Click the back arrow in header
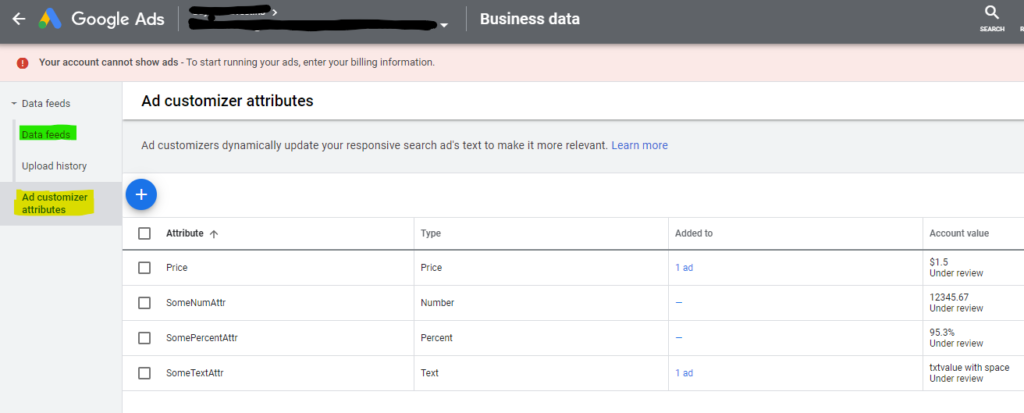Image resolution: width=1024 pixels, height=413 pixels. pyautogui.click(x=18, y=19)
